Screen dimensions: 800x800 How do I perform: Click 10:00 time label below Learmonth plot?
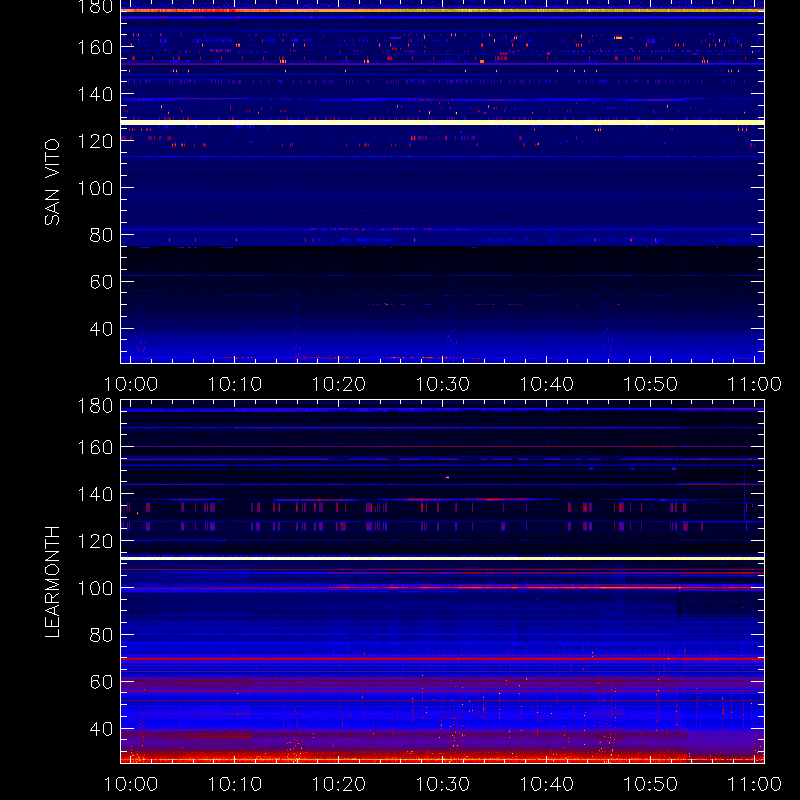click(131, 784)
